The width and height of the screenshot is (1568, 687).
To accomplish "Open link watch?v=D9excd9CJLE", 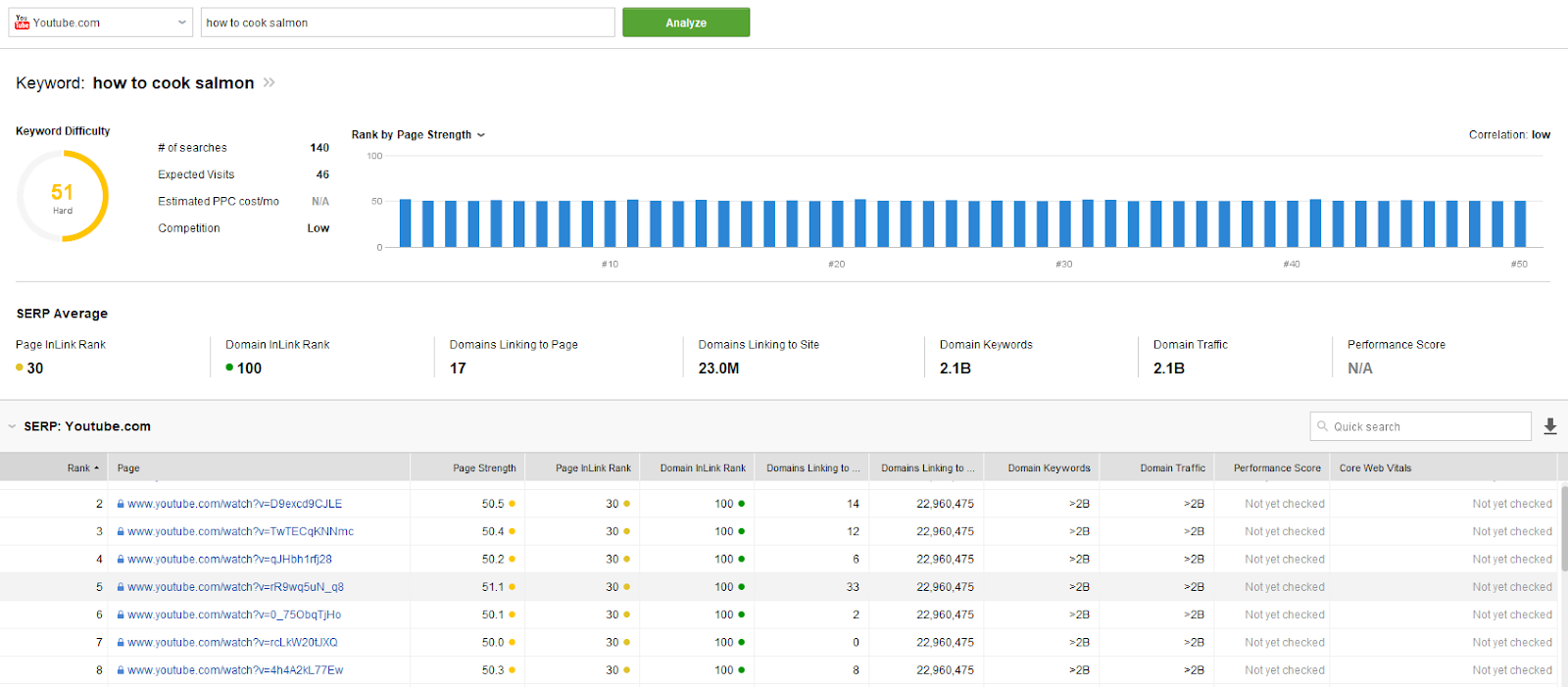I will 234,504.
